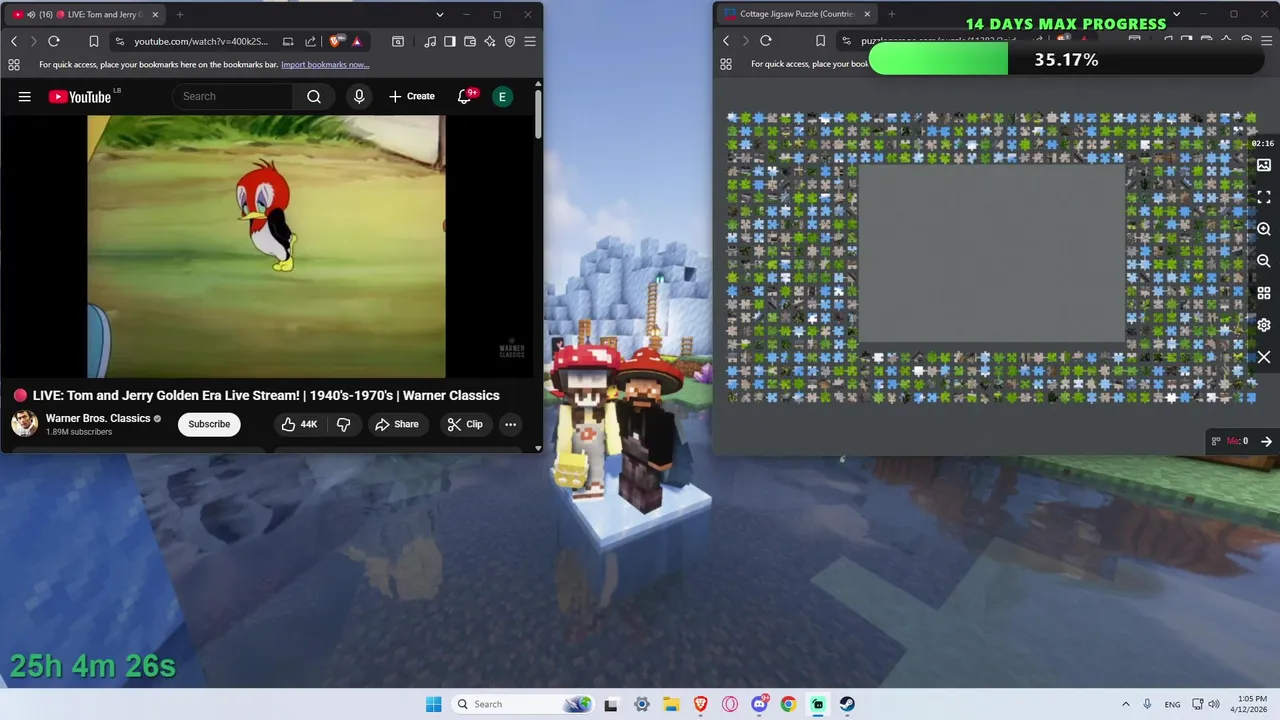
Task: Open jigsaw puzzle settings gear
Action: point(1264,325)
